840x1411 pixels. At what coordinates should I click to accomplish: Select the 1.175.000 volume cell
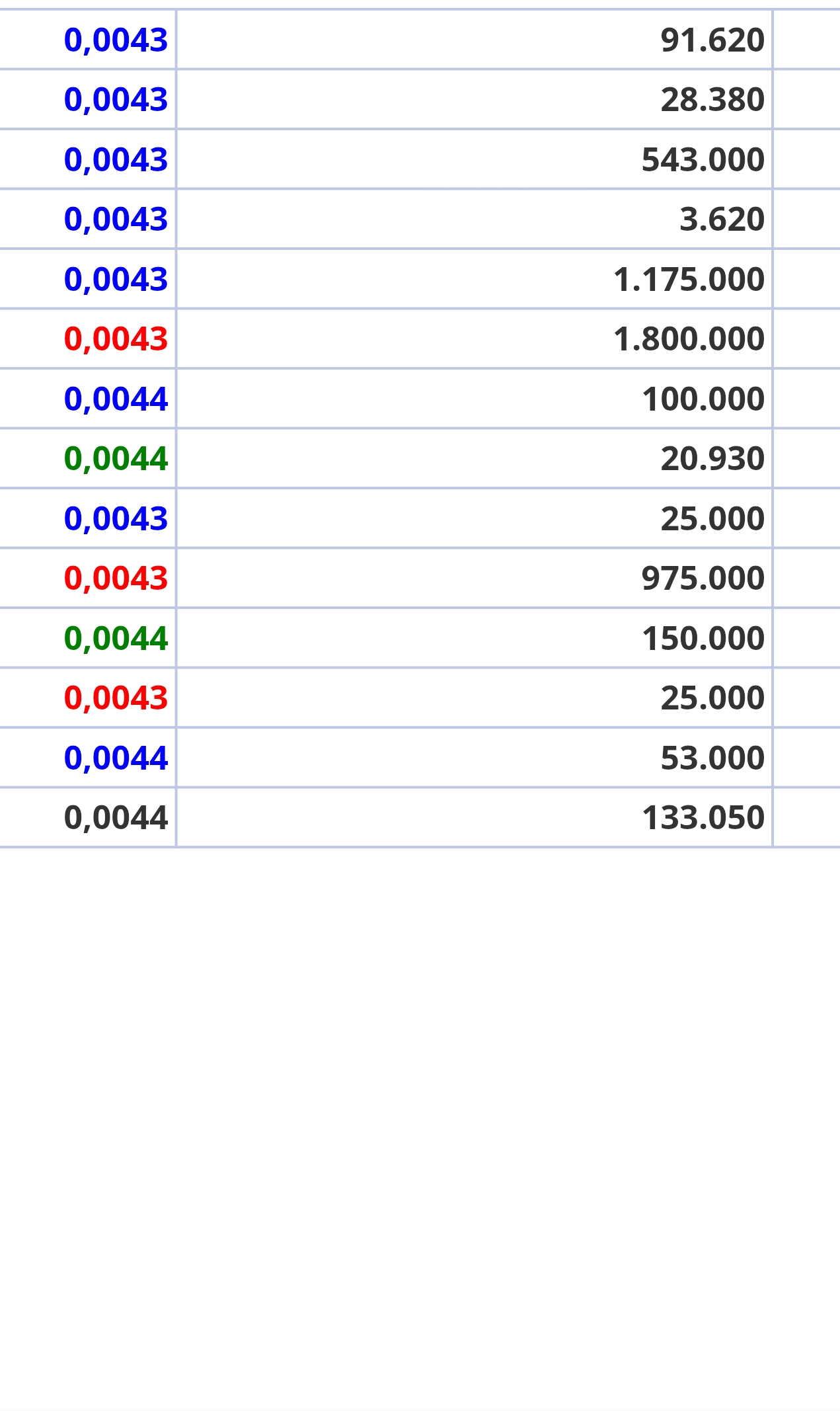pyautogui.click(x=689, y=280)
